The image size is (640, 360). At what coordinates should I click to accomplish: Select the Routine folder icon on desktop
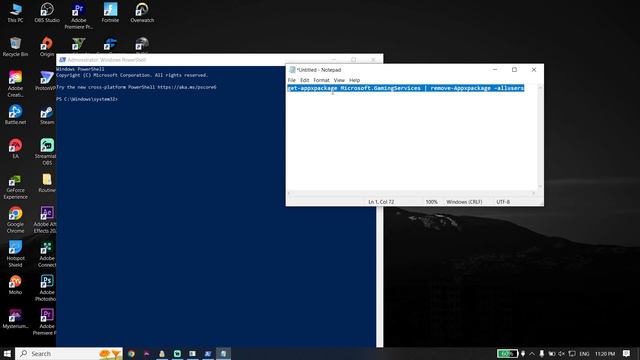coord(47,183)
